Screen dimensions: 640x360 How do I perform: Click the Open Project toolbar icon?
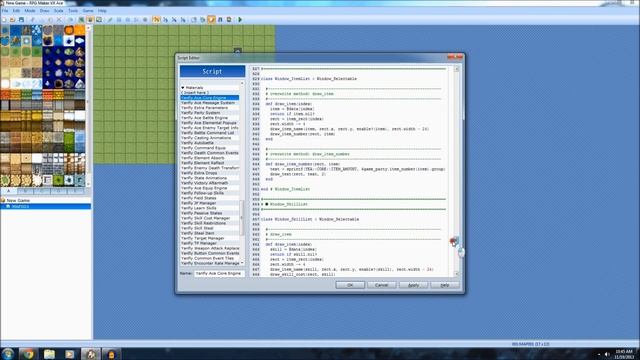(x=12, y=20)
